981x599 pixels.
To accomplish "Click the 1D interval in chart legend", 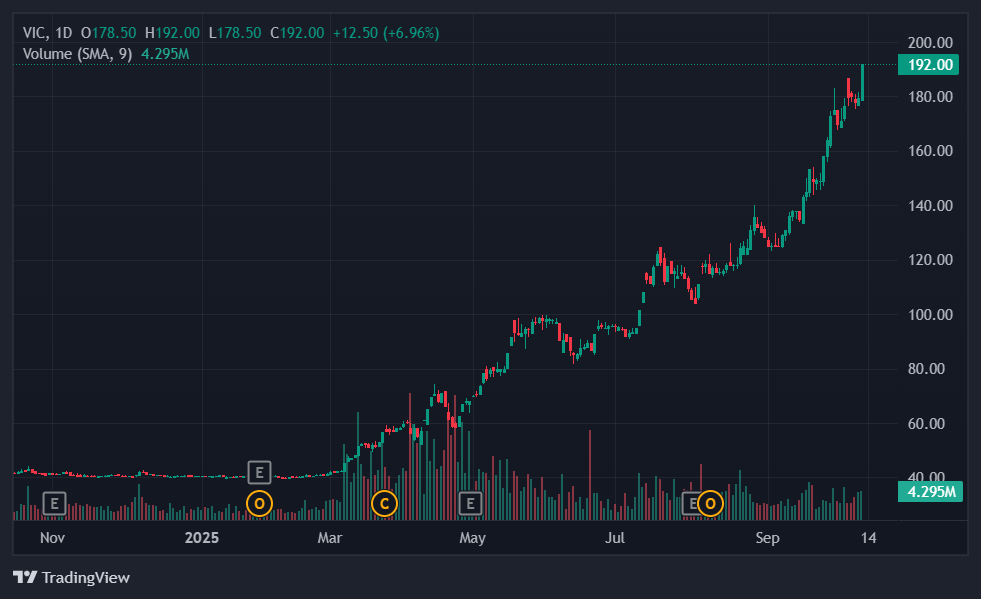I will click(x=65, y=33).
